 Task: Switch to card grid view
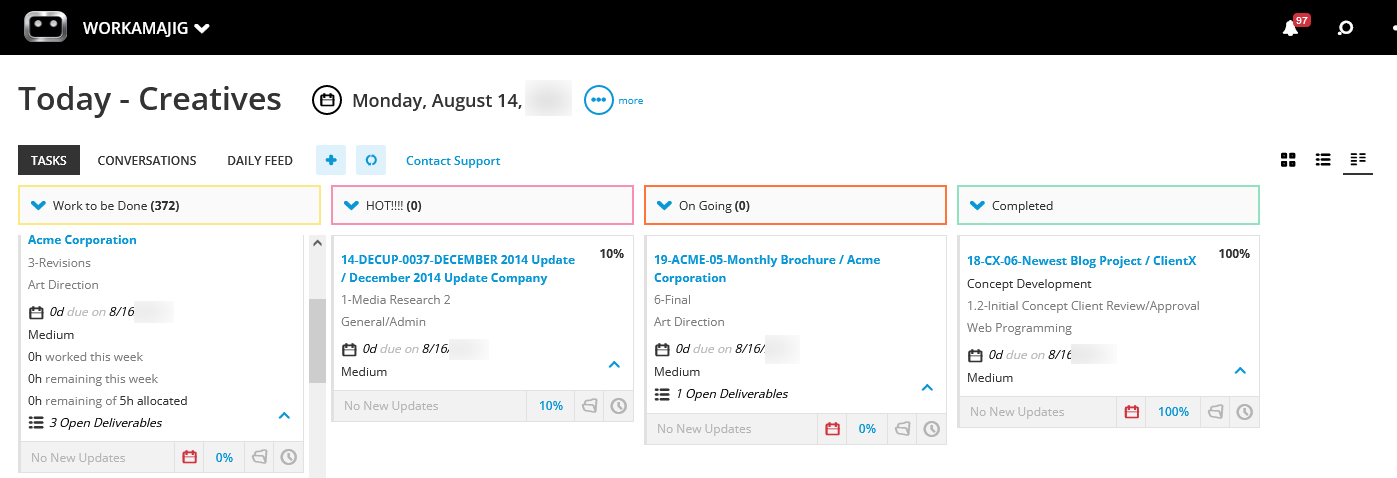(x=1288, y=160)
